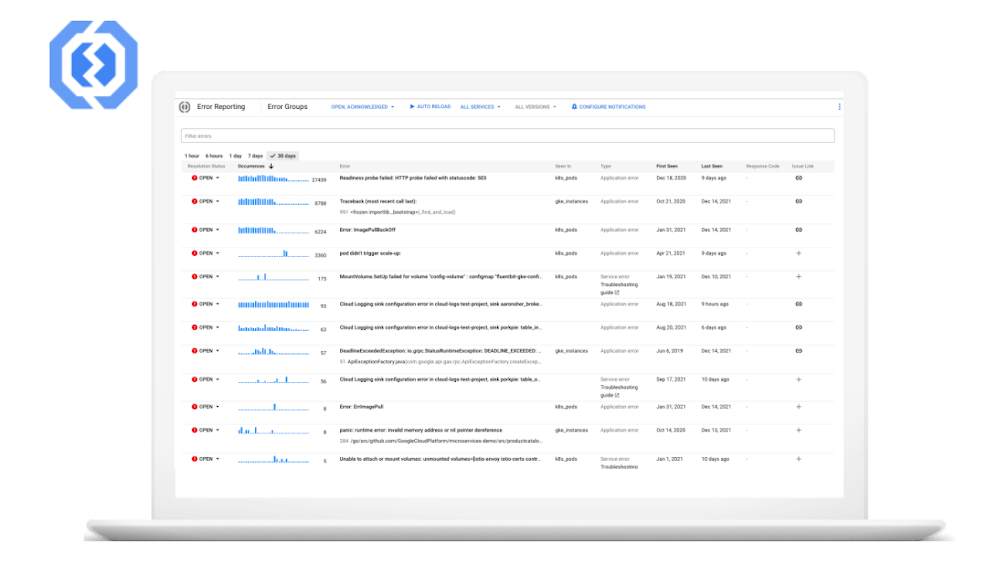The height and width of the screenshot is (573, 1000).
Task: Expand the All Services dropdown
Action: pos(481,107)
